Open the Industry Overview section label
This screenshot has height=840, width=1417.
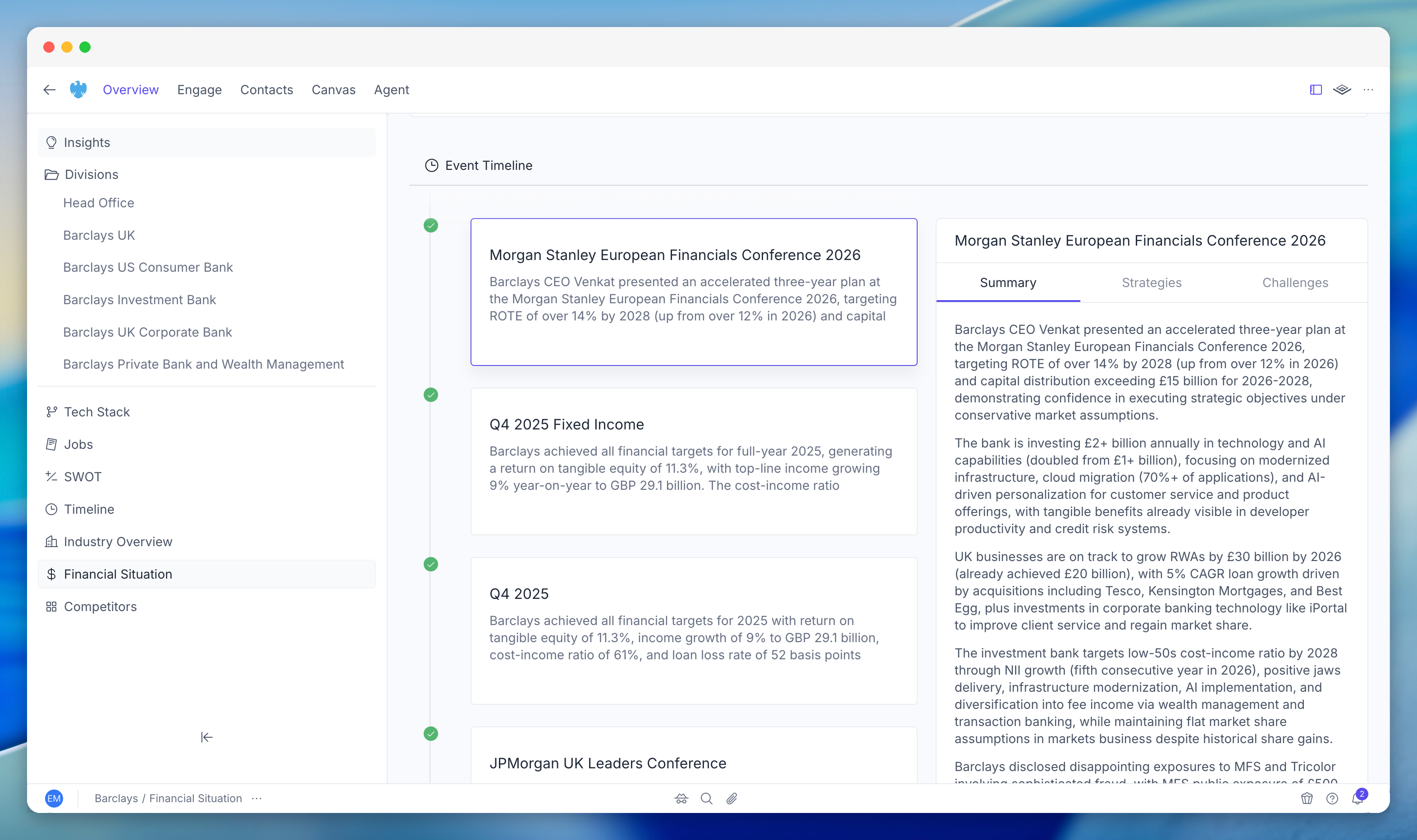tap(118, 541)
